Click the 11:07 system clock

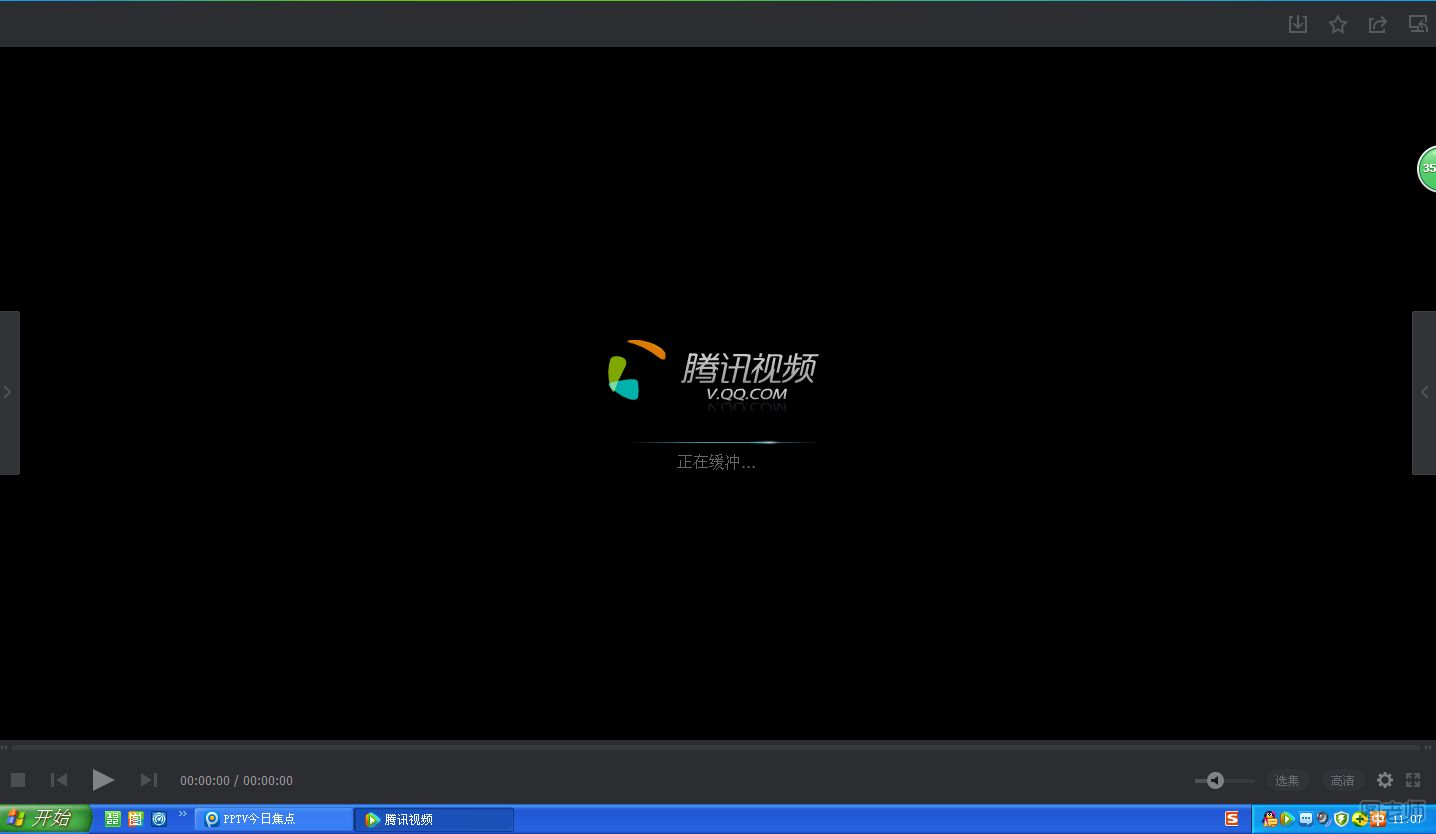click(1408, 819)
